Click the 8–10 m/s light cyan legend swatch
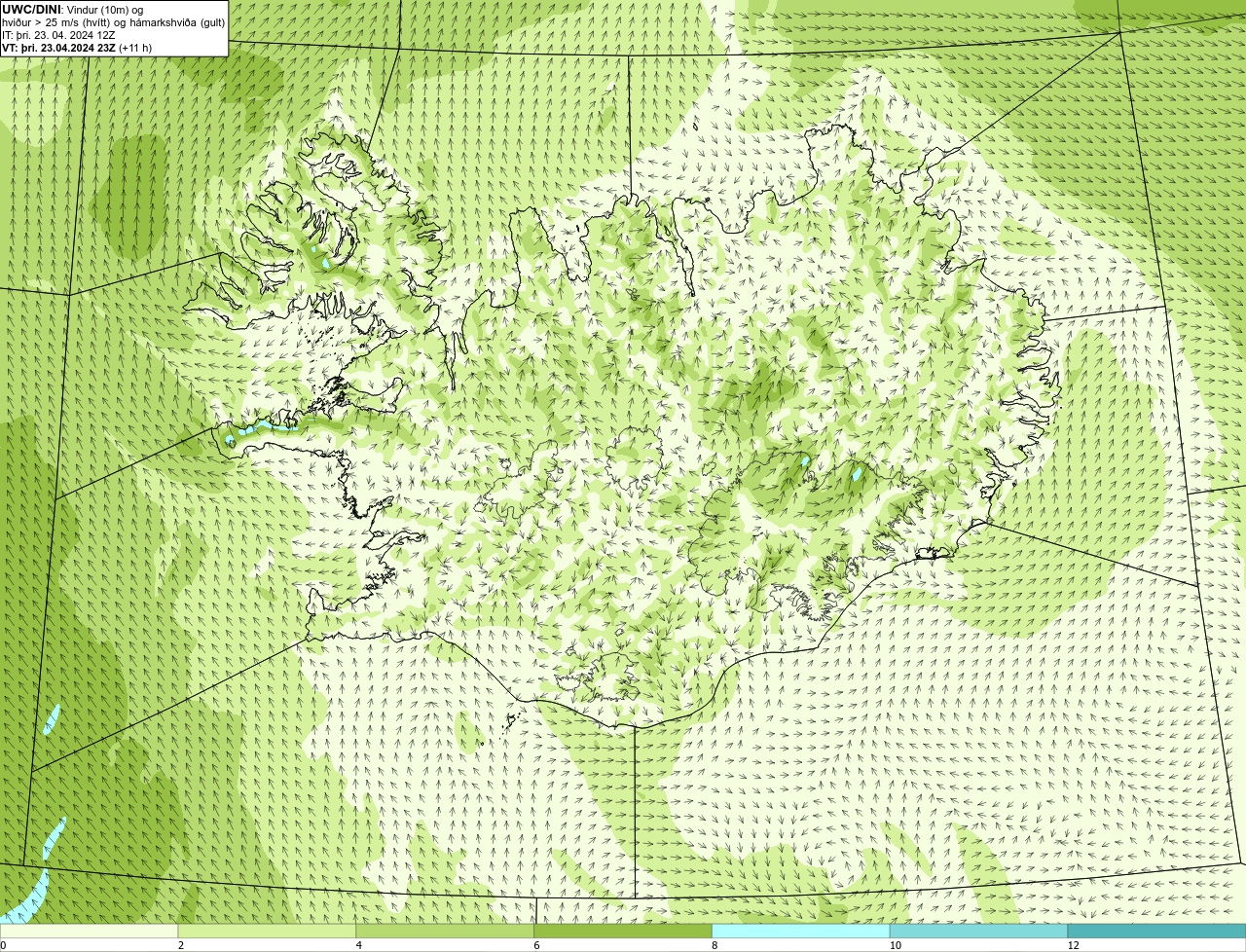Viewport: 1246px width, 952px height. coord(801,931)
